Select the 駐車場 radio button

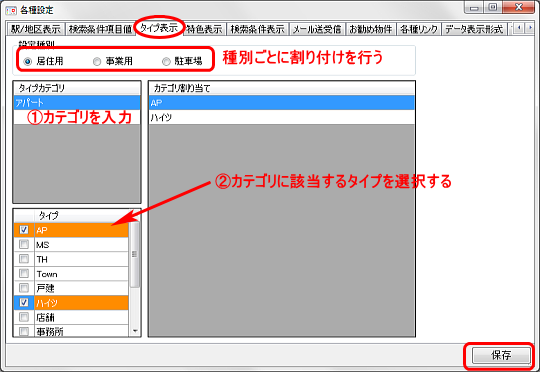(x=166, y=62)
